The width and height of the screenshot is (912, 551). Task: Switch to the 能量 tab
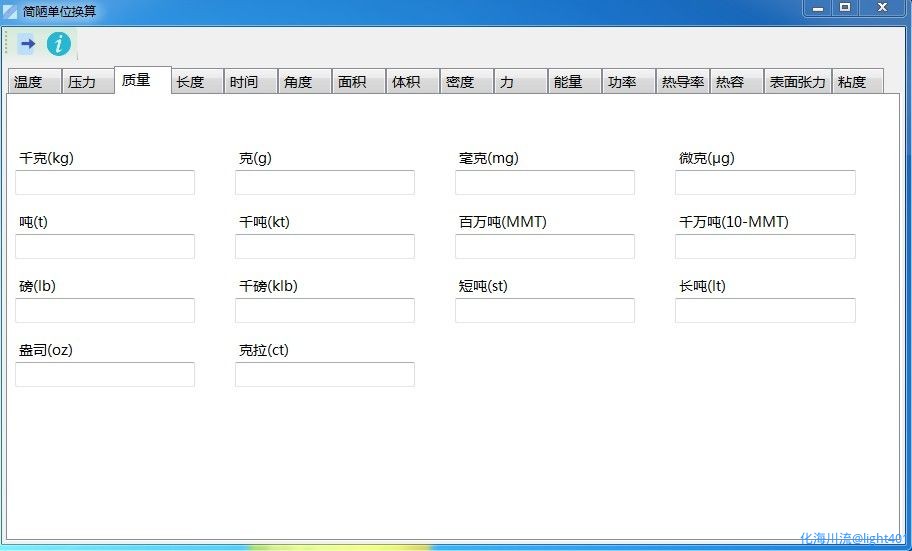[x=573, y=82]
